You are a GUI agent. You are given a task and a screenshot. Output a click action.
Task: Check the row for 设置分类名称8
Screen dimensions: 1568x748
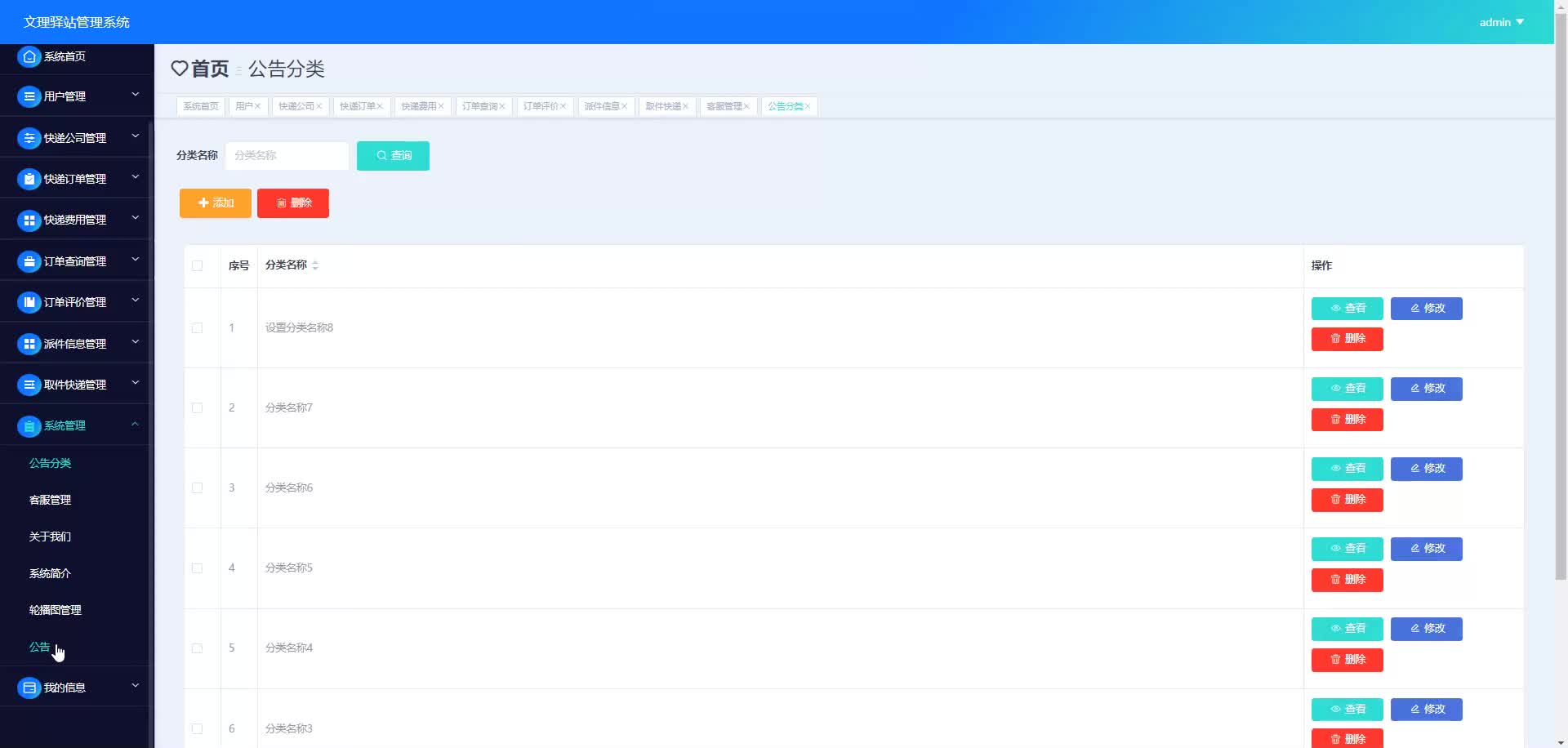(x=197, y=327)
